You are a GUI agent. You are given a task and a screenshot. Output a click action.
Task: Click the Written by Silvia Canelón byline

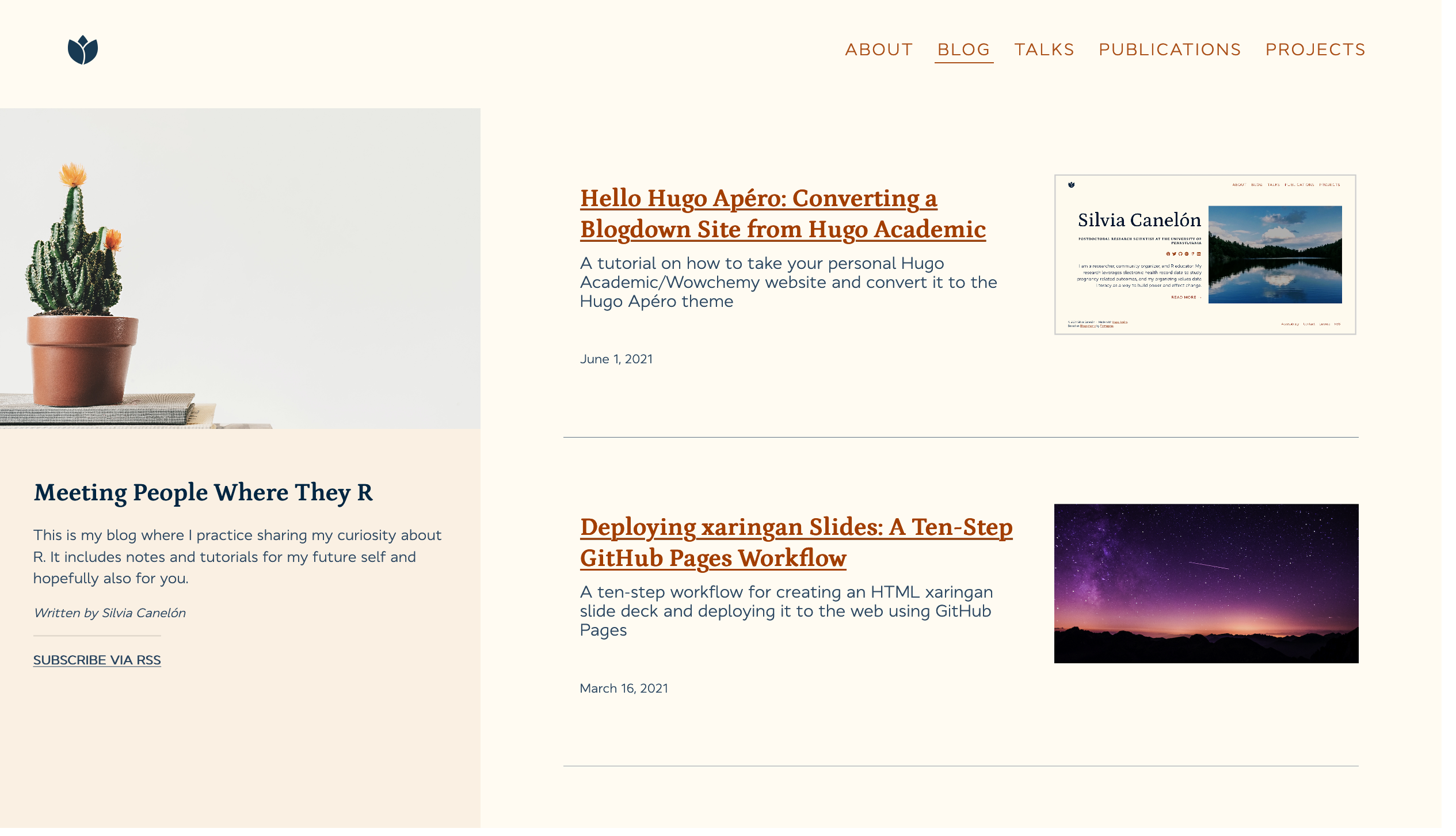[x=109, y=613]
